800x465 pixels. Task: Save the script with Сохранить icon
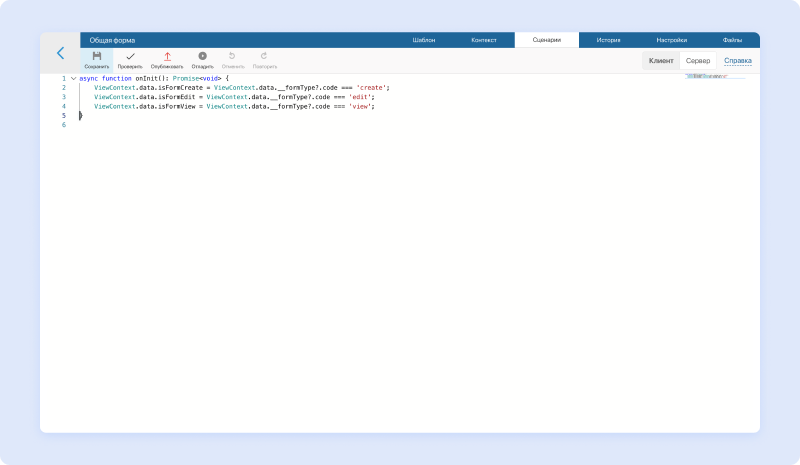(97, 57)
